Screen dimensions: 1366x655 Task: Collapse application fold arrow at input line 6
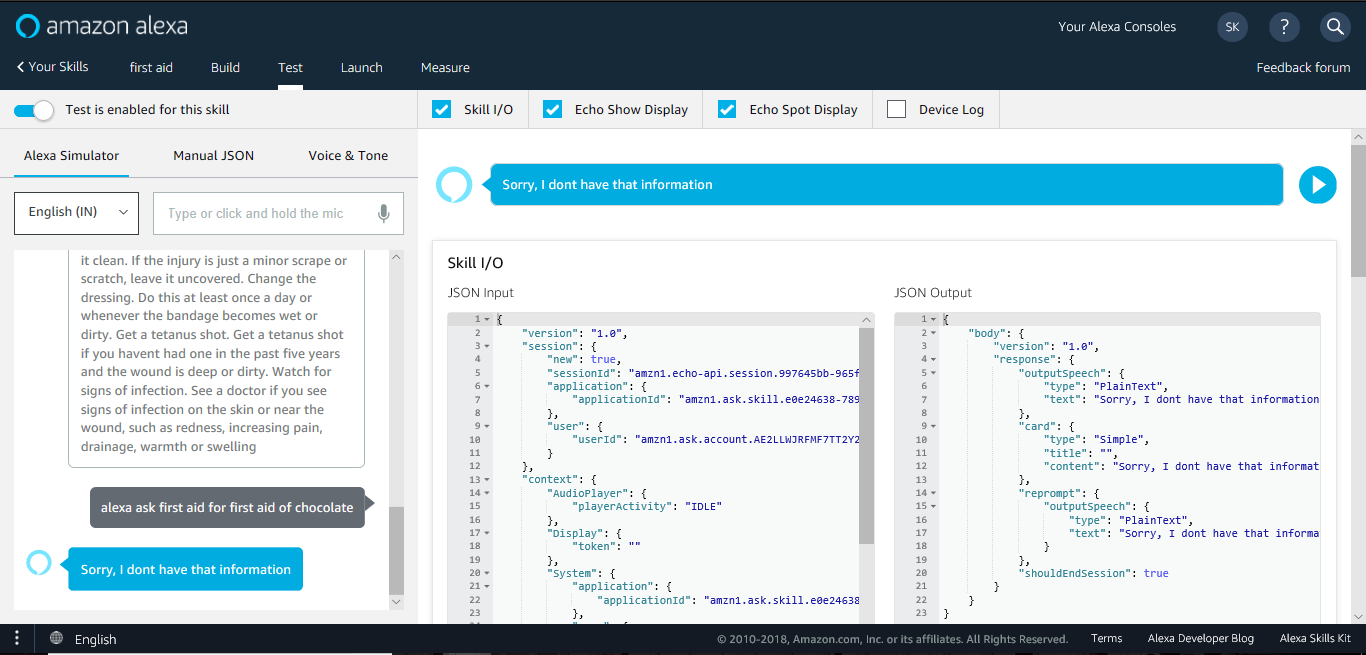[488, 386]
